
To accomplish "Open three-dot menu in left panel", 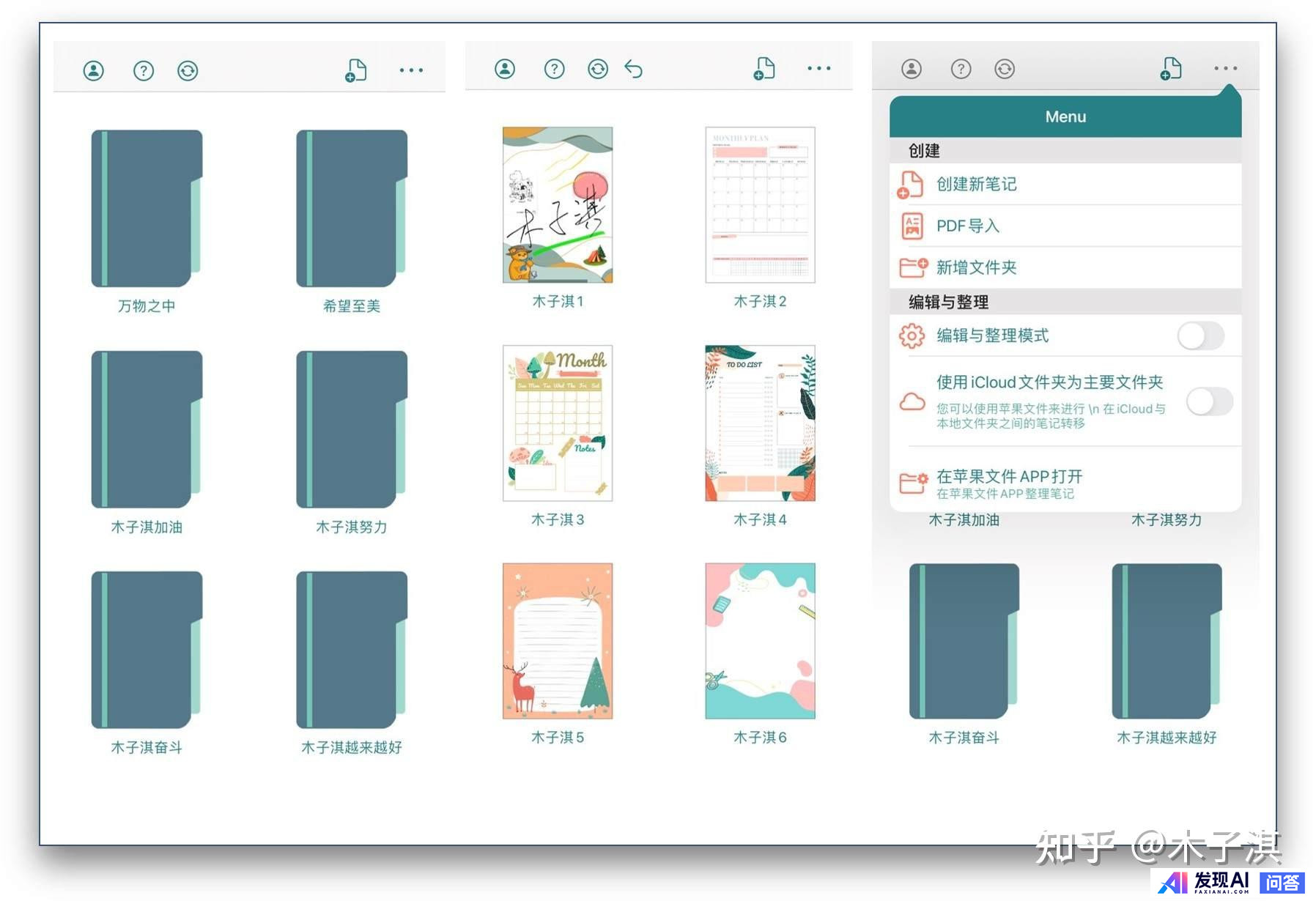I will pos(411,70).
